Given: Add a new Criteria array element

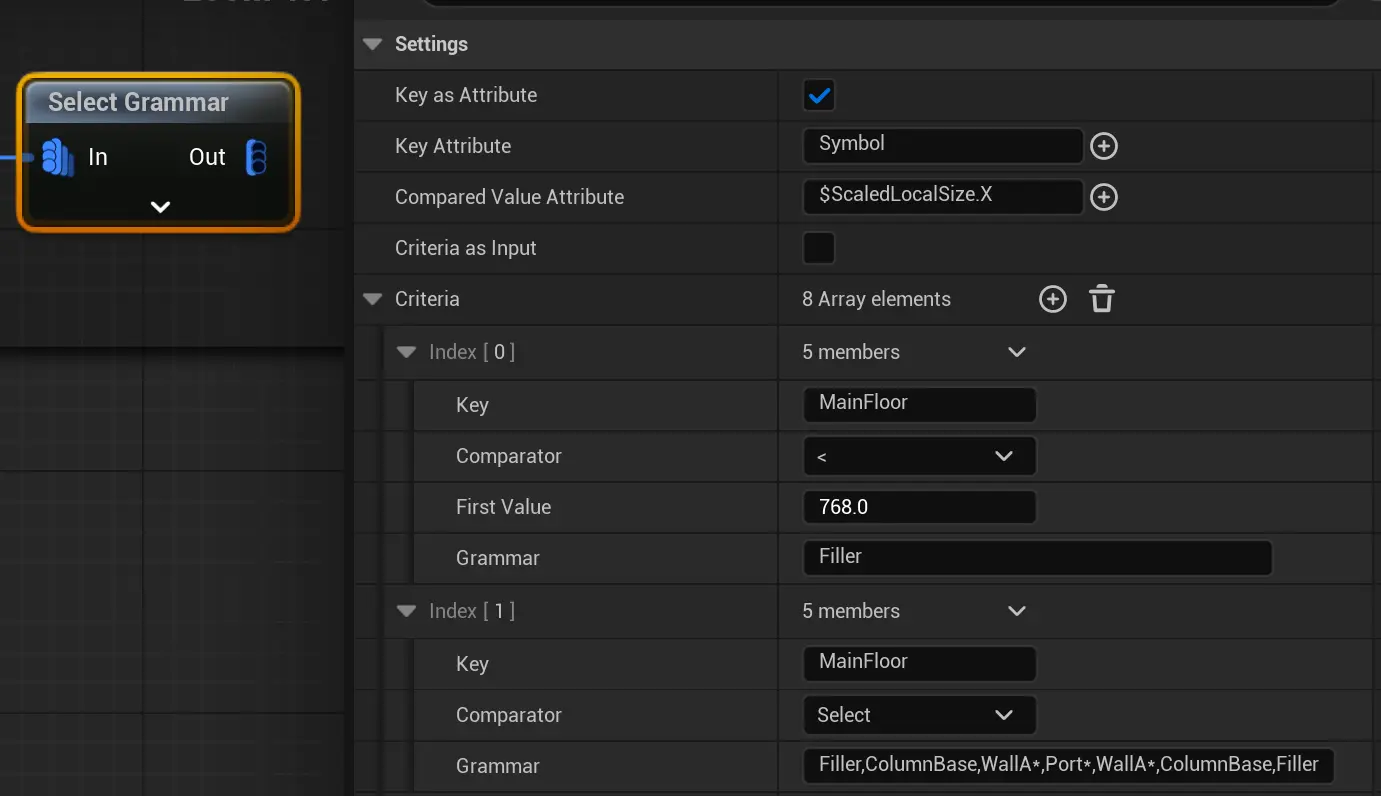Looking at the screenshot, I should click(x=1052, y=299).
